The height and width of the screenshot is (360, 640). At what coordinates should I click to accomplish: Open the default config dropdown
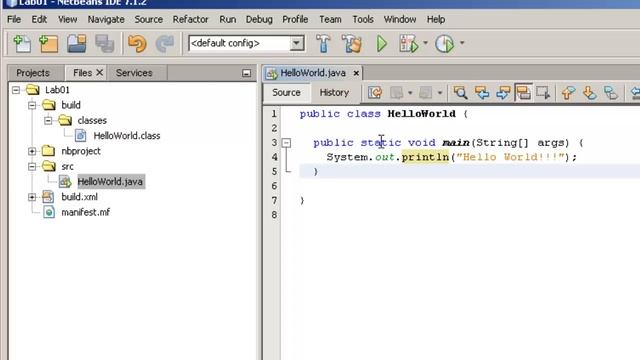[297, 43]
